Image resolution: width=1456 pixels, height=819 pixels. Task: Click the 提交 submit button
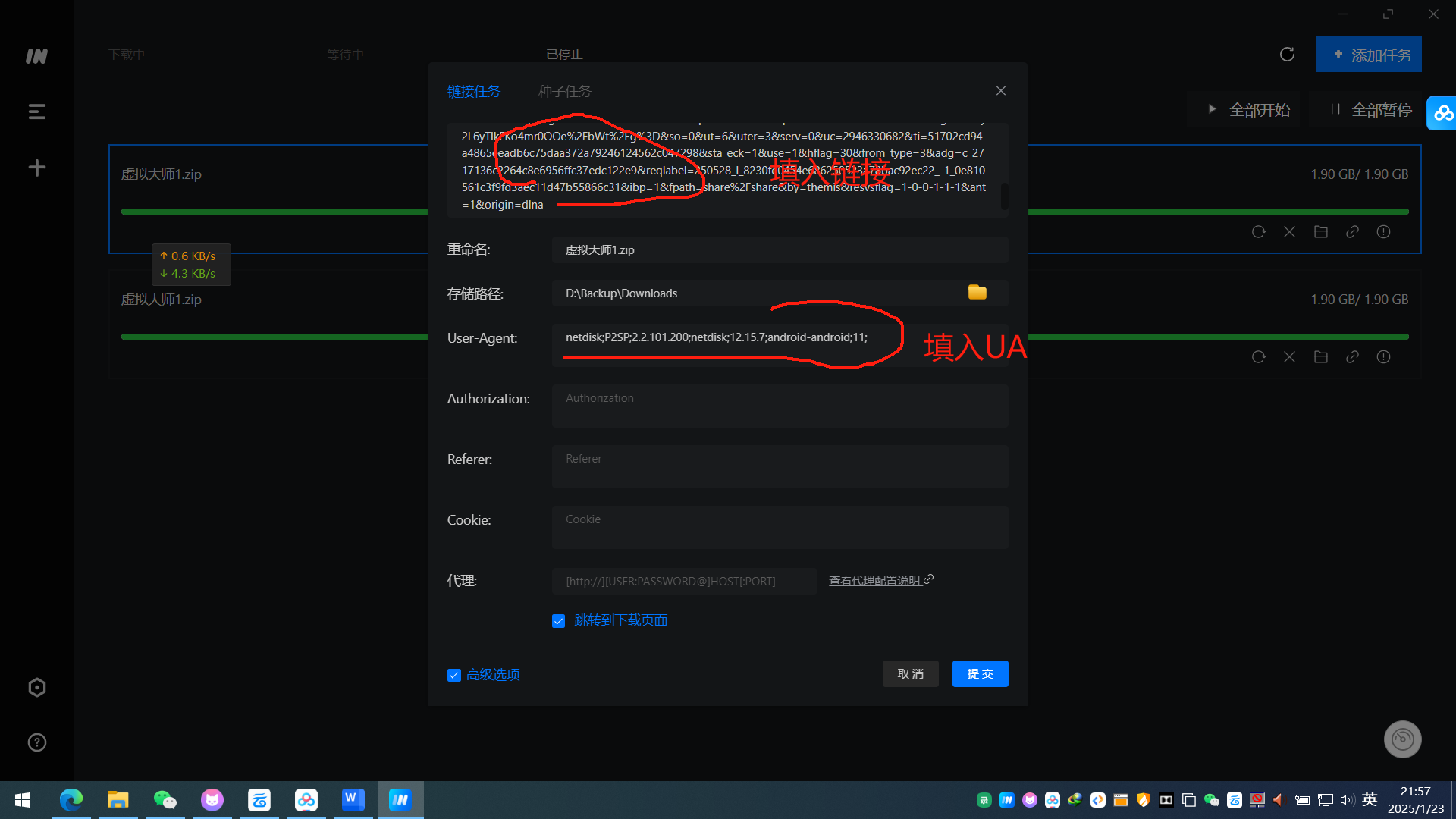tap(980, 674)
